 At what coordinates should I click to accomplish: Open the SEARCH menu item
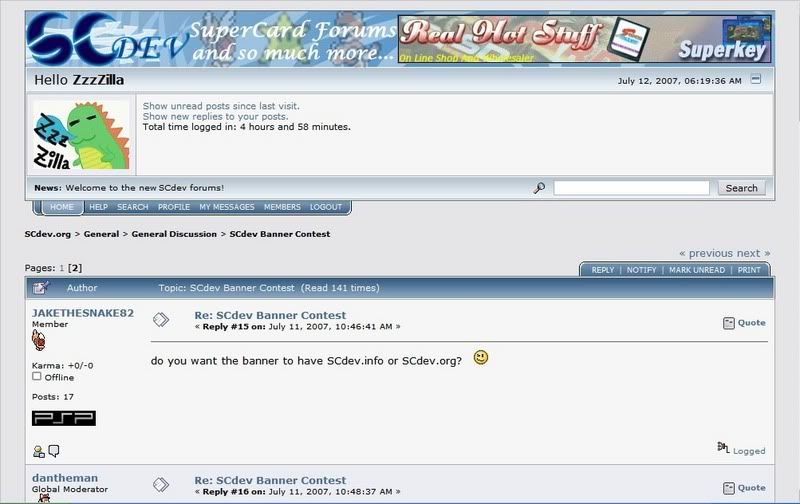click(x=133, y=207)
